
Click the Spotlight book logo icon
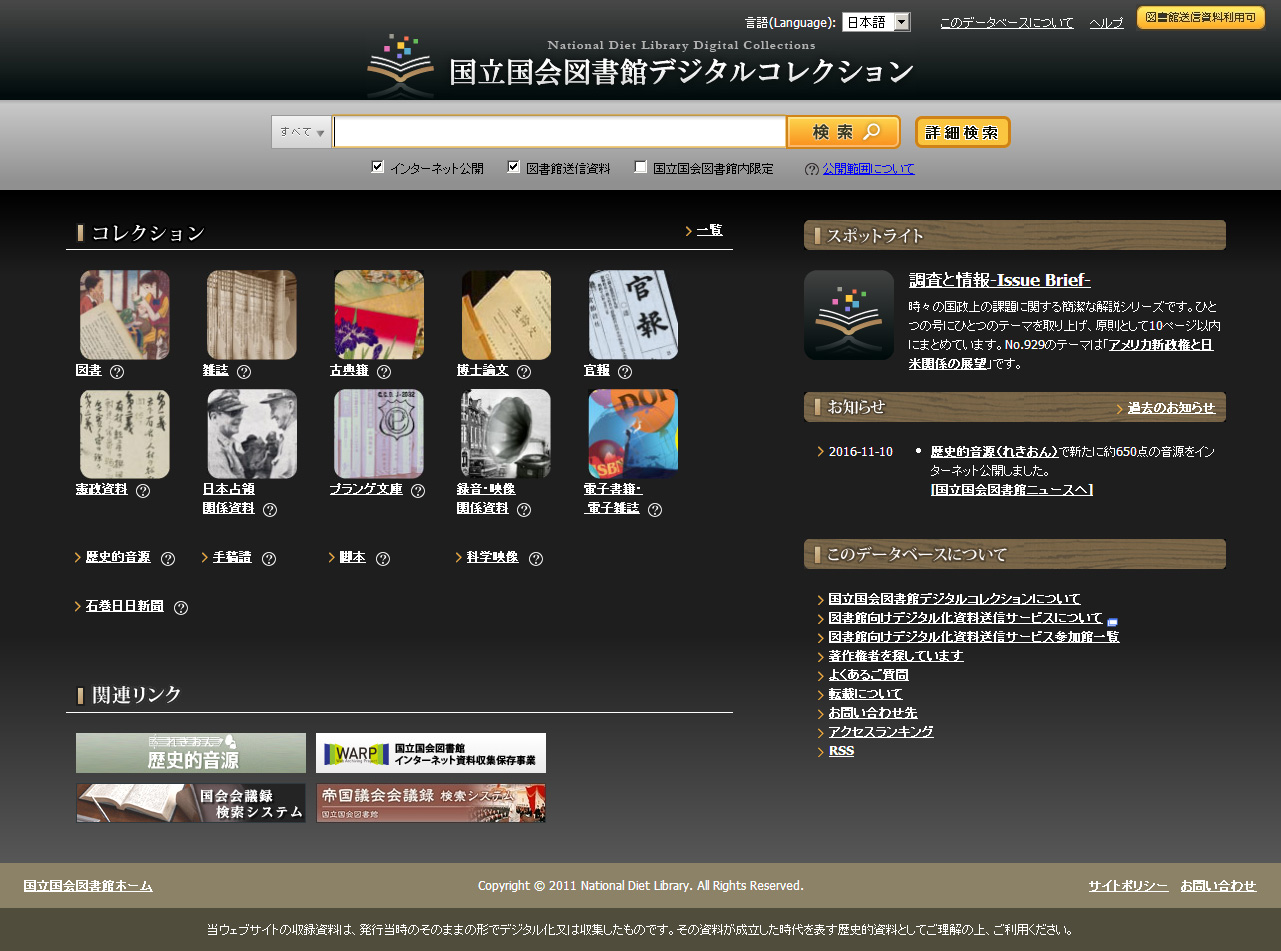[849, 315]
